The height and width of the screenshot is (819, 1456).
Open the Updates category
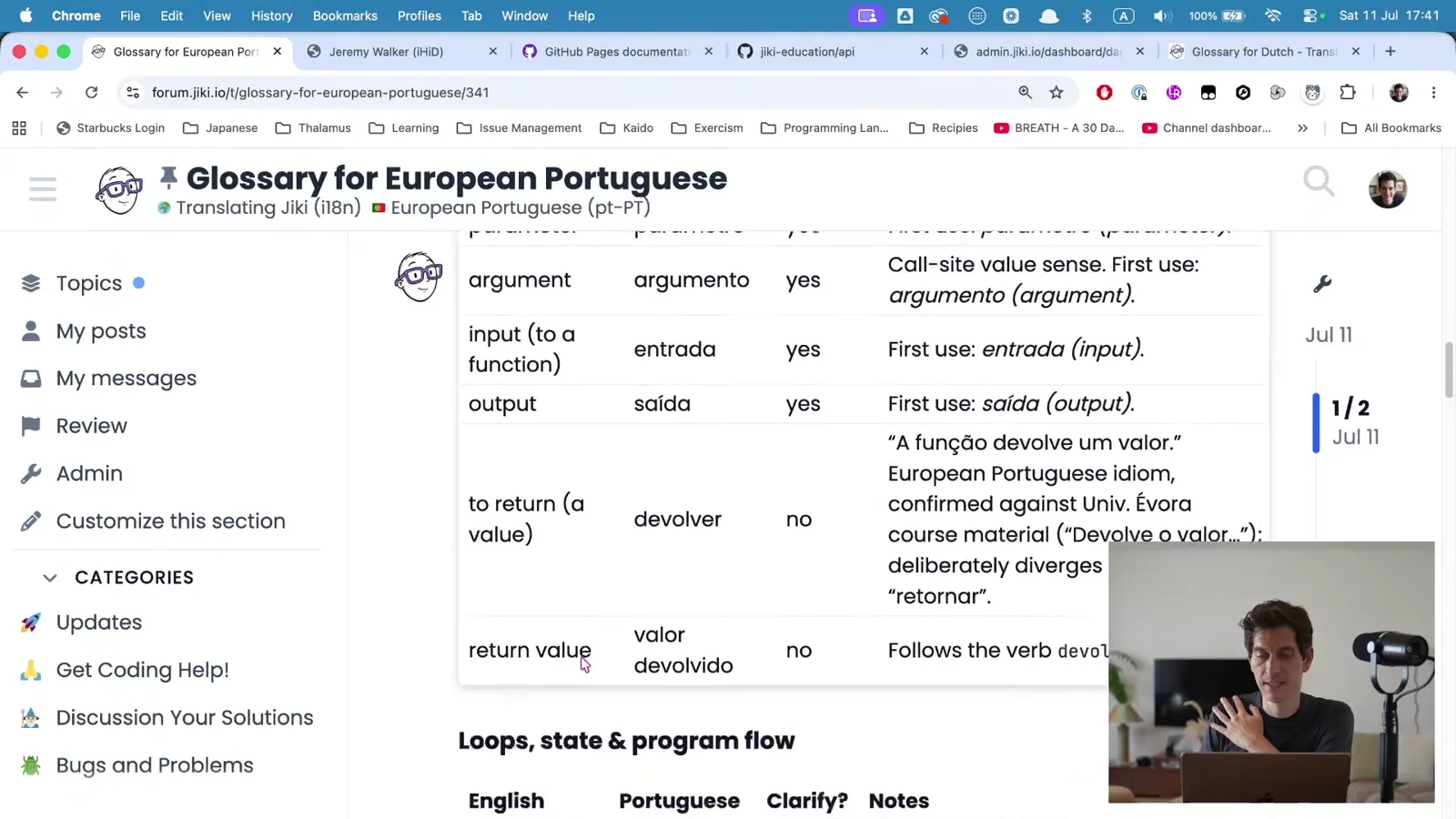point(99,622)
